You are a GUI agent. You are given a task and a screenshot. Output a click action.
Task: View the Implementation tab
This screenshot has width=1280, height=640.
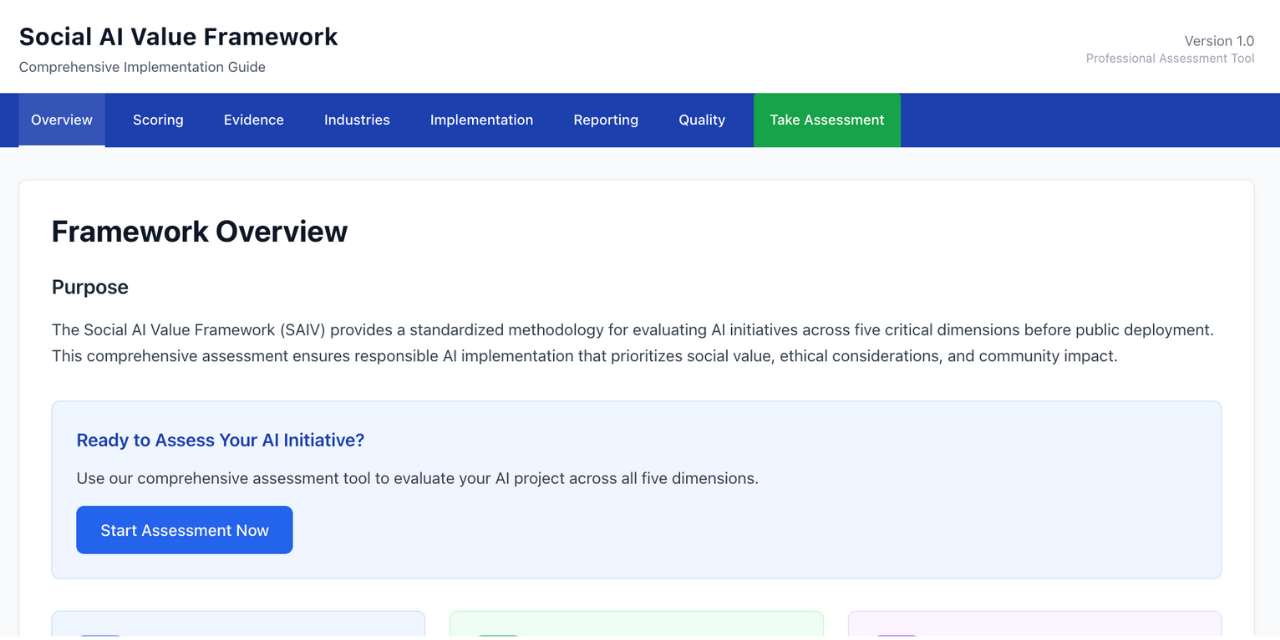click(x=481, y=120)
